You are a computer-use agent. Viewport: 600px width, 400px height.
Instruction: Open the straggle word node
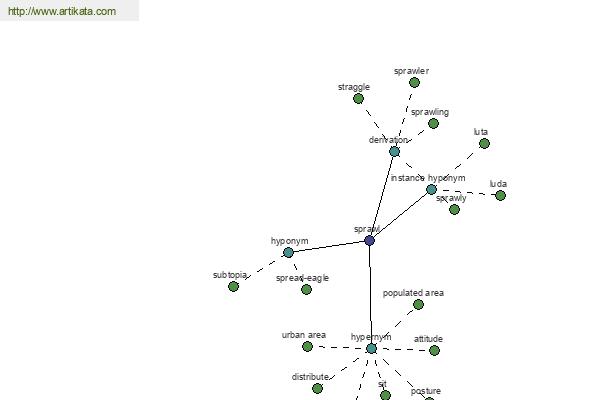(358, 98)
